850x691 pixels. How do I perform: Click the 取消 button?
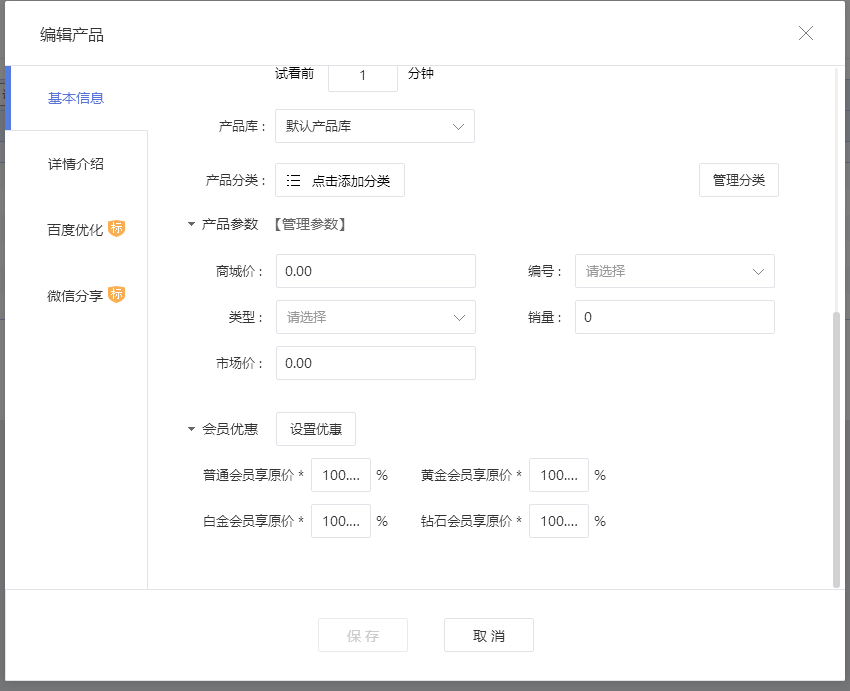pyautogui.click(x=488, y=635)
